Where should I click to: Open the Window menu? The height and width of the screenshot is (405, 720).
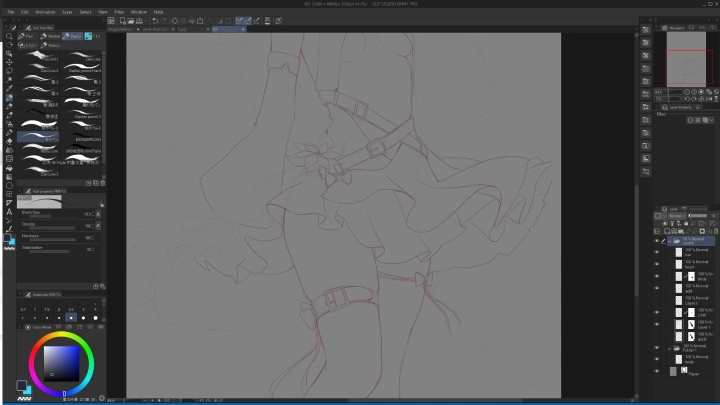tap(139, 12)
